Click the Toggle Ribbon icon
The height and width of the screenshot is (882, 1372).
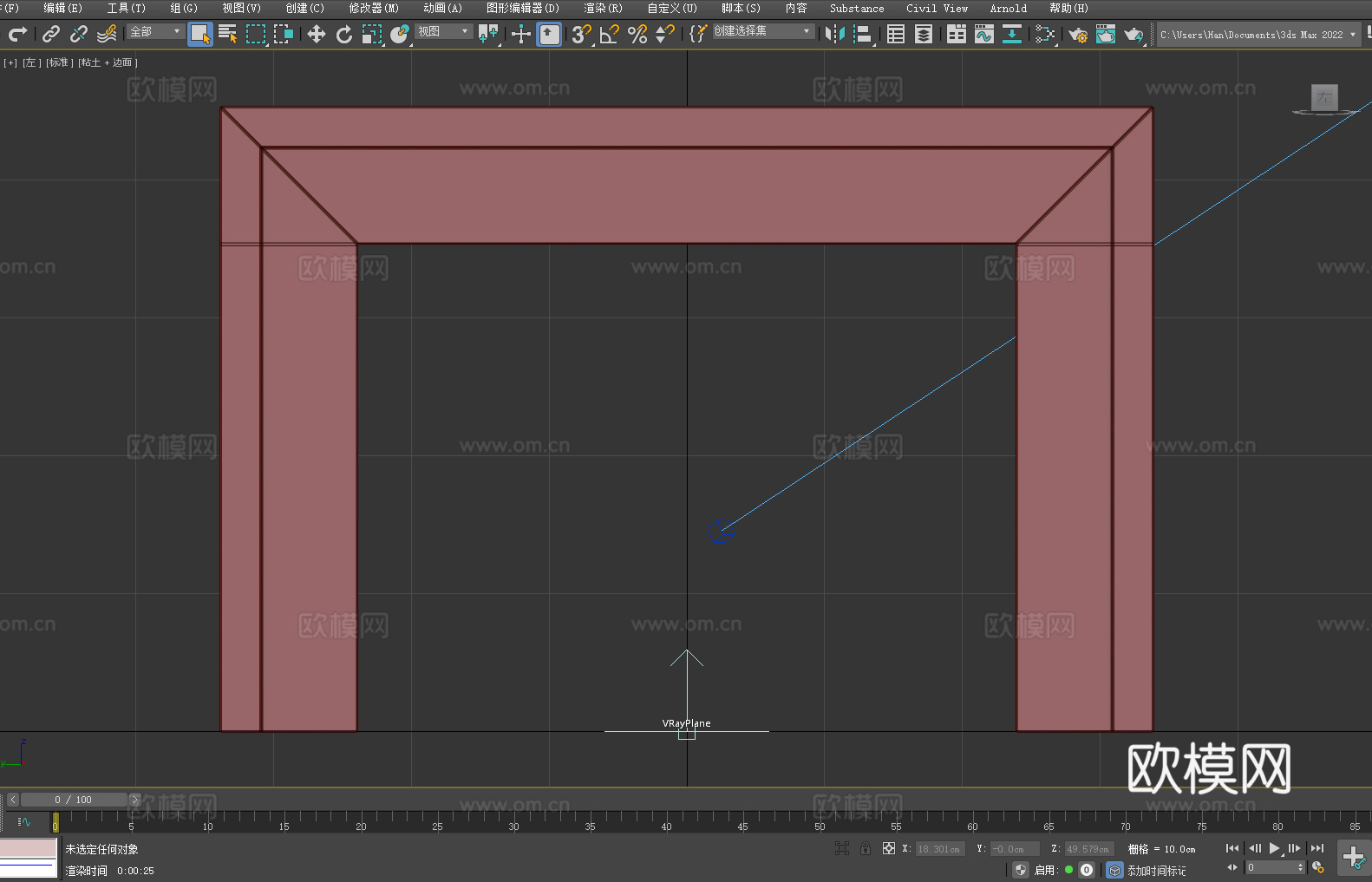coord(957,34)
